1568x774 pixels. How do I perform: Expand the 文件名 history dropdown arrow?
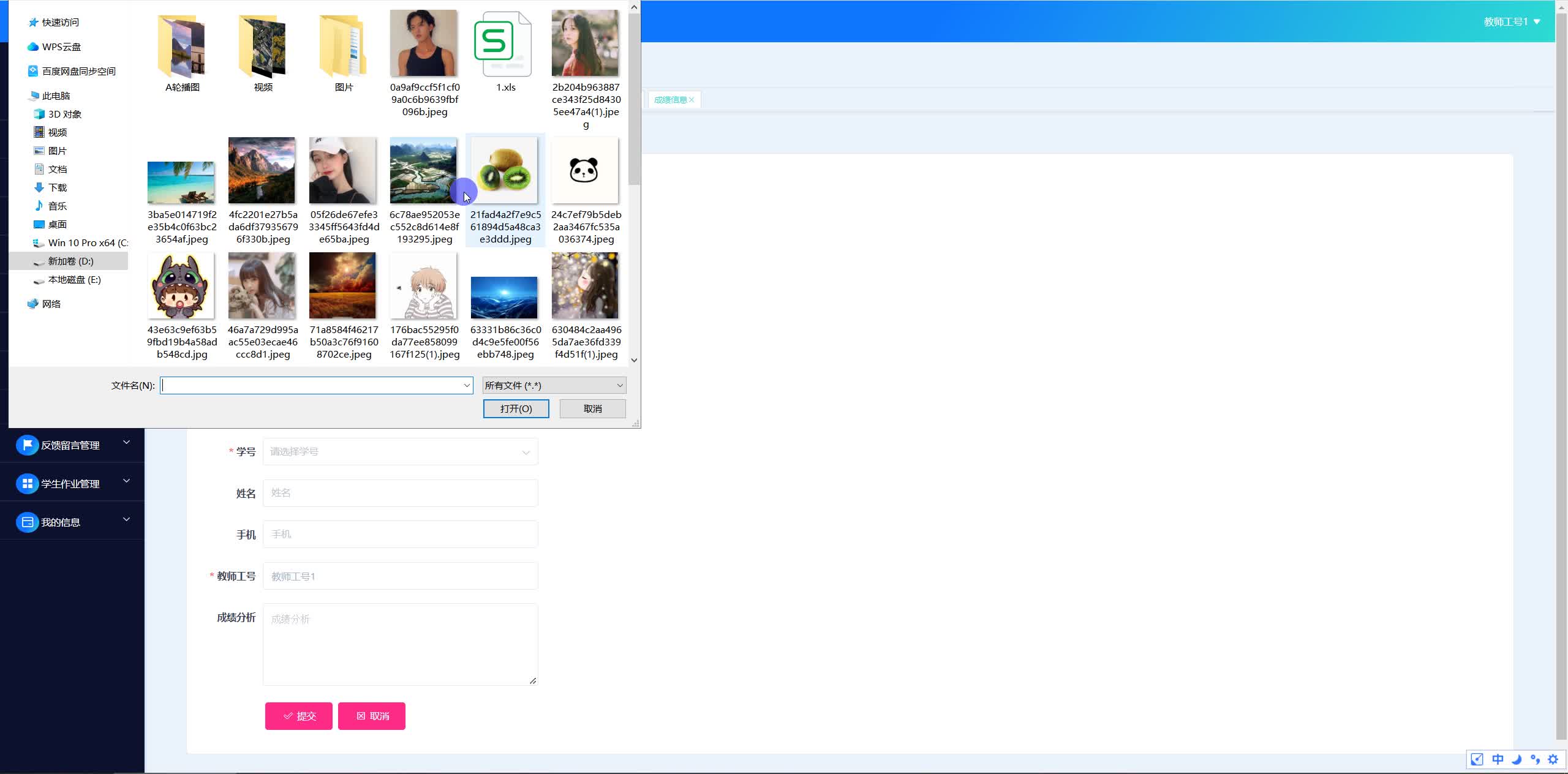tap(467, 385)
